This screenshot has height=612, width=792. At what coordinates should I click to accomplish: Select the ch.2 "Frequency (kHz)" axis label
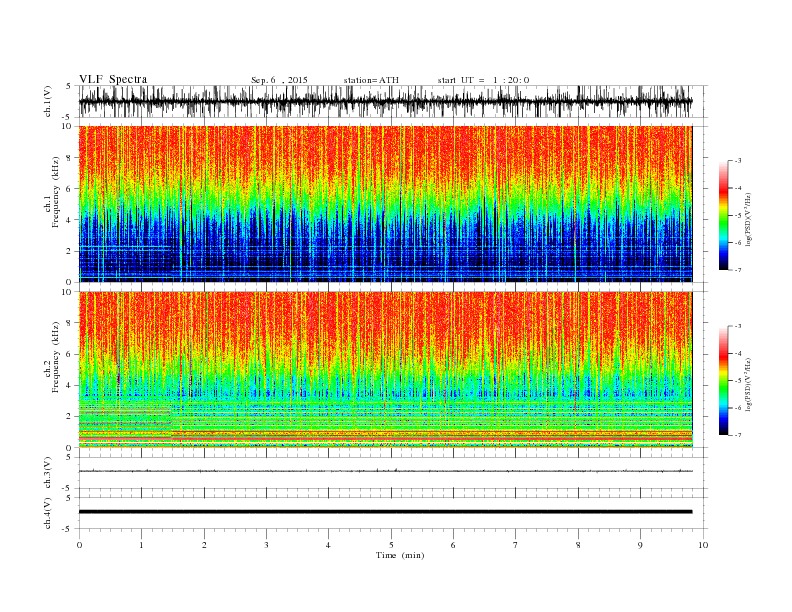55,356
